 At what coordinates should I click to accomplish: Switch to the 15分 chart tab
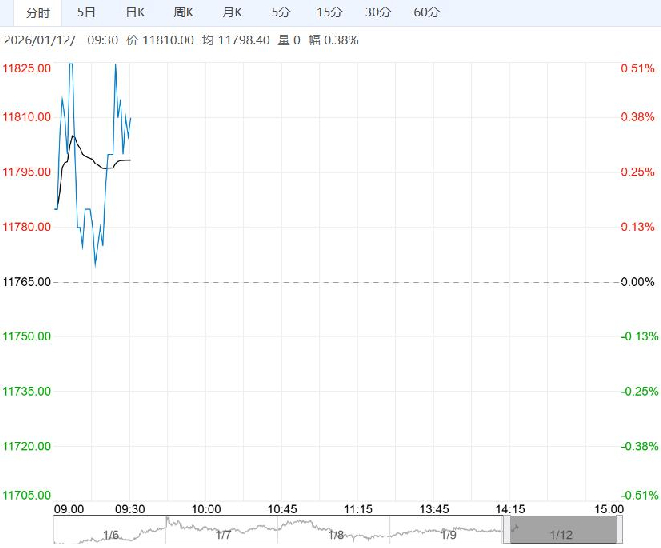328,13
